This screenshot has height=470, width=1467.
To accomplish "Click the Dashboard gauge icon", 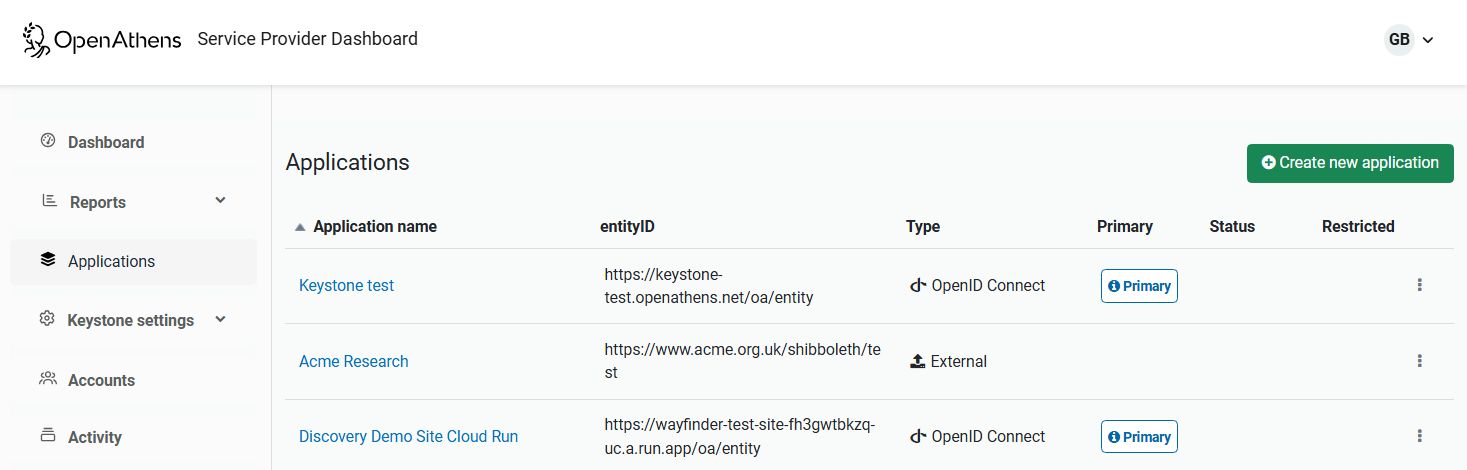I will click(47, 141).
